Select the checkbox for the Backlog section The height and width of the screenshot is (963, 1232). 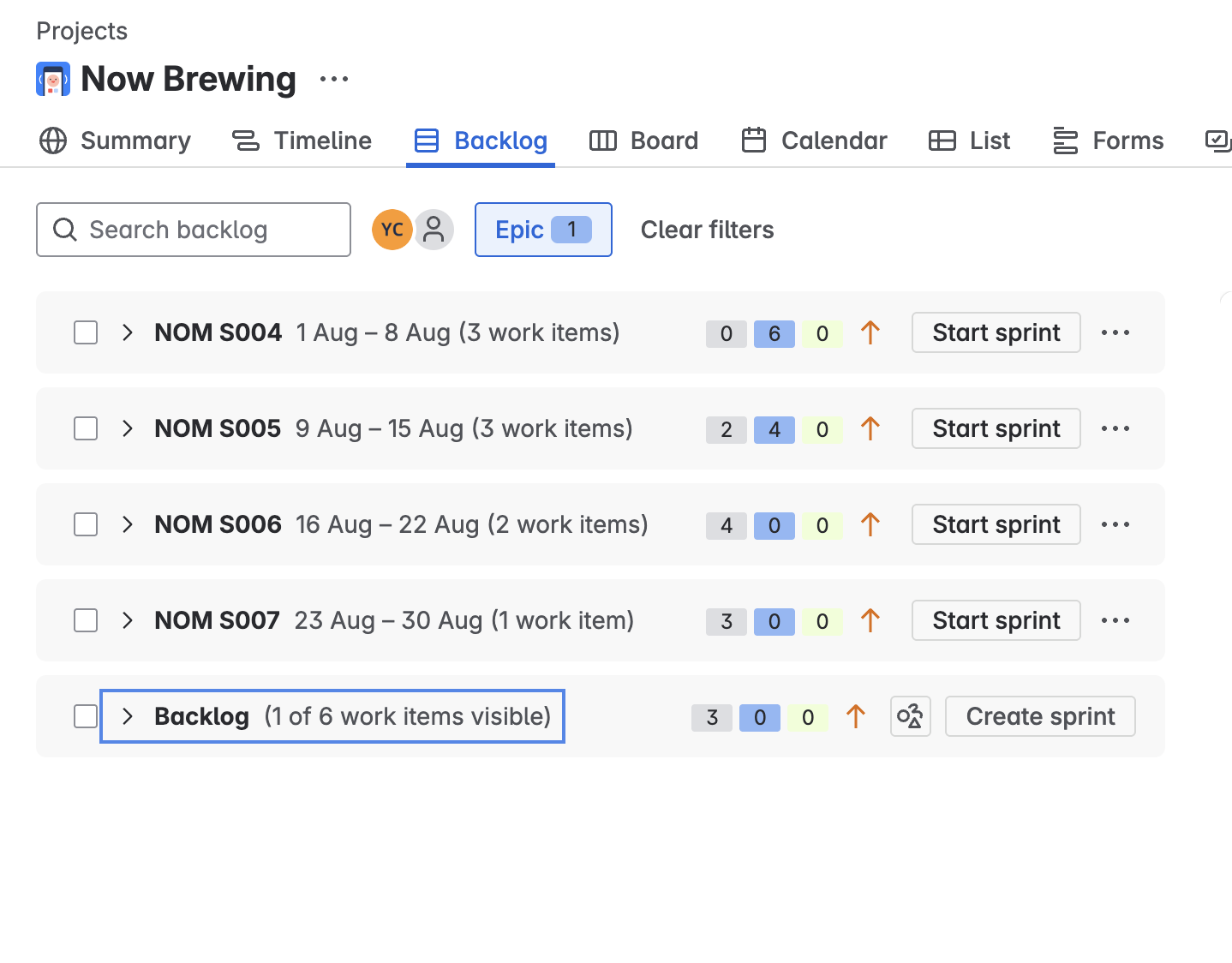pos(86,716)
